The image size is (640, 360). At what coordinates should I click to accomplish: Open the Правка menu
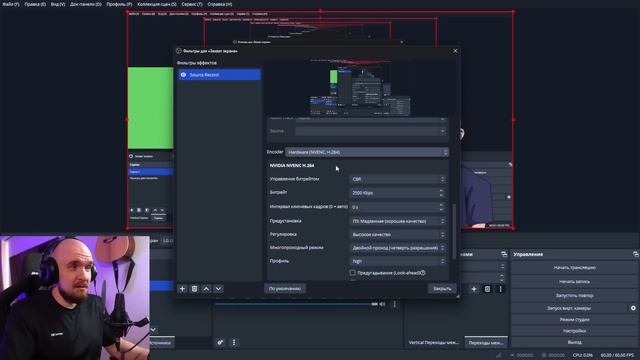[x=35, y=4]
